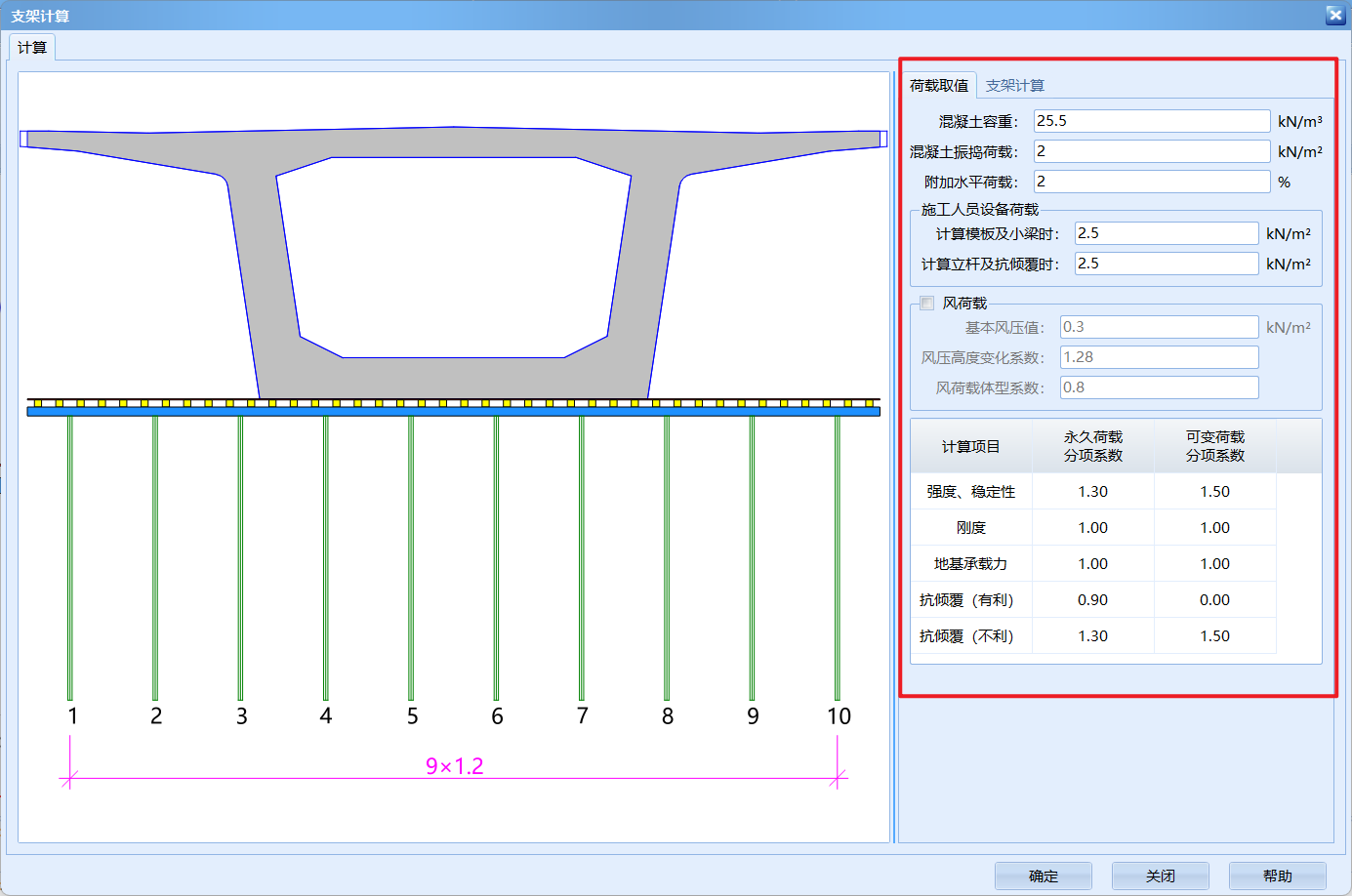Click the 确定 button
Viewport: 1352px width, 896px height.
click(1043, 876)
